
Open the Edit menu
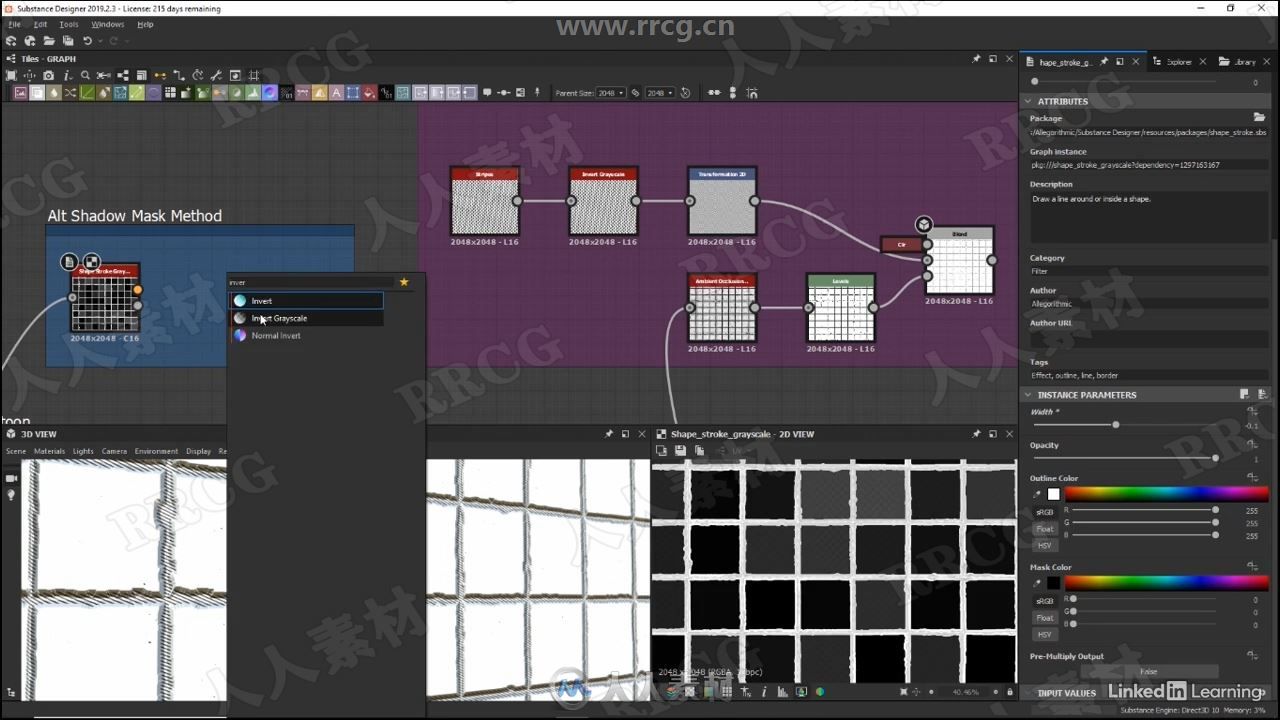40,24
